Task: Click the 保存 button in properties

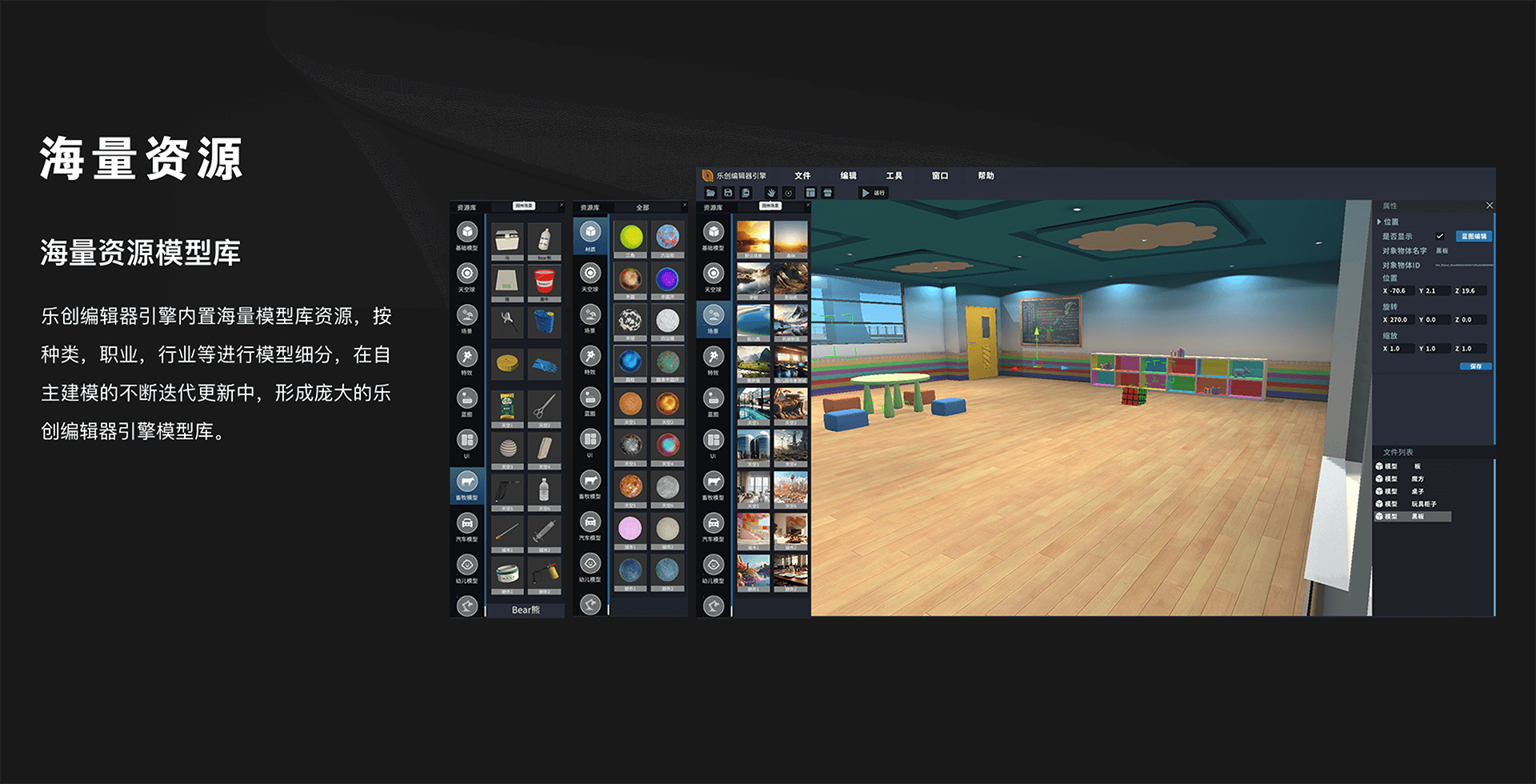Action: tap(1475, 366)
